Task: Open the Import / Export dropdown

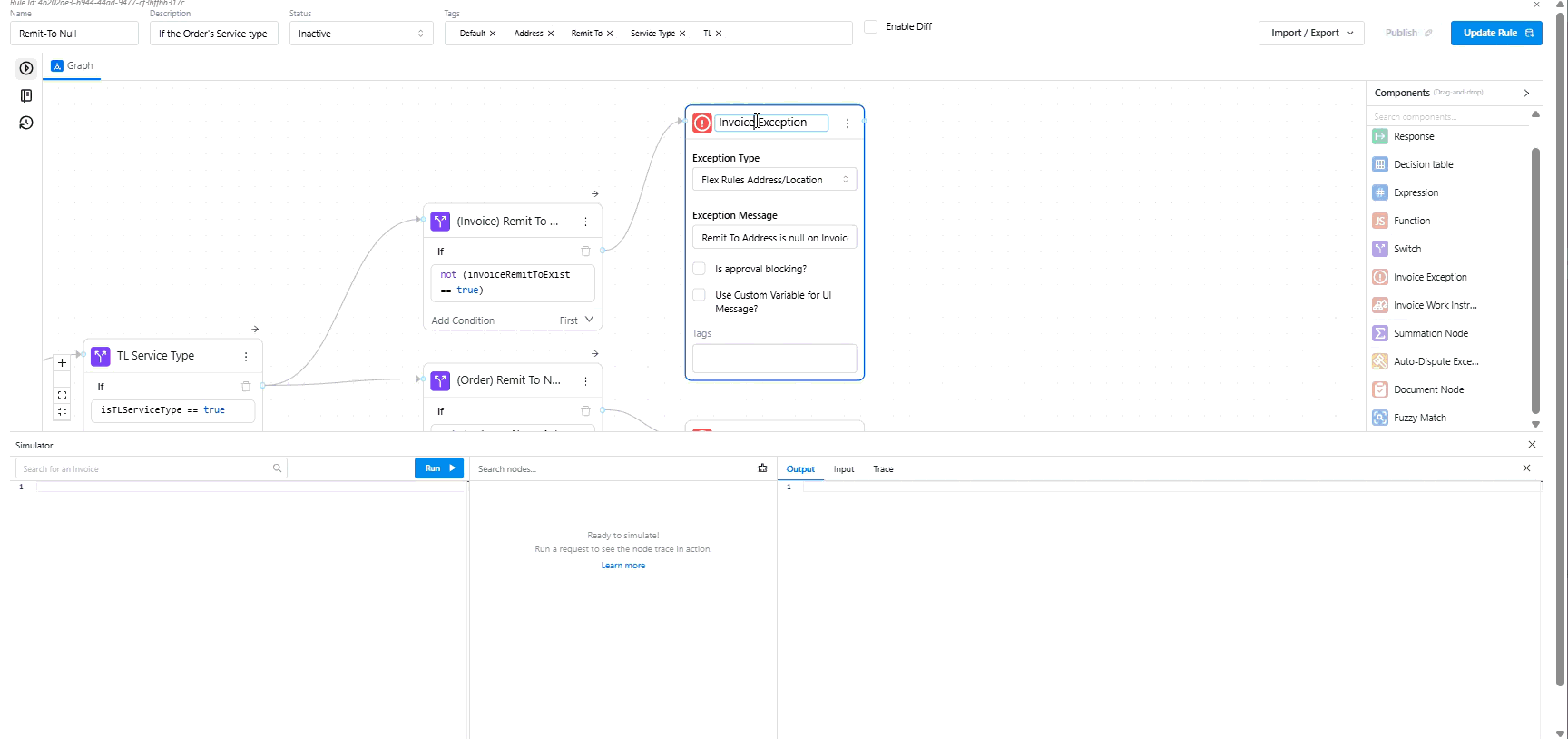Action: 1311,34
